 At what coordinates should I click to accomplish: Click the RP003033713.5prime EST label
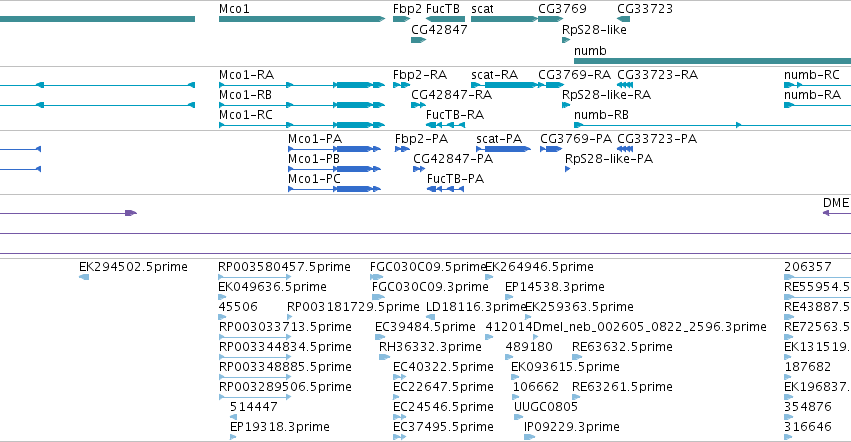285,327
